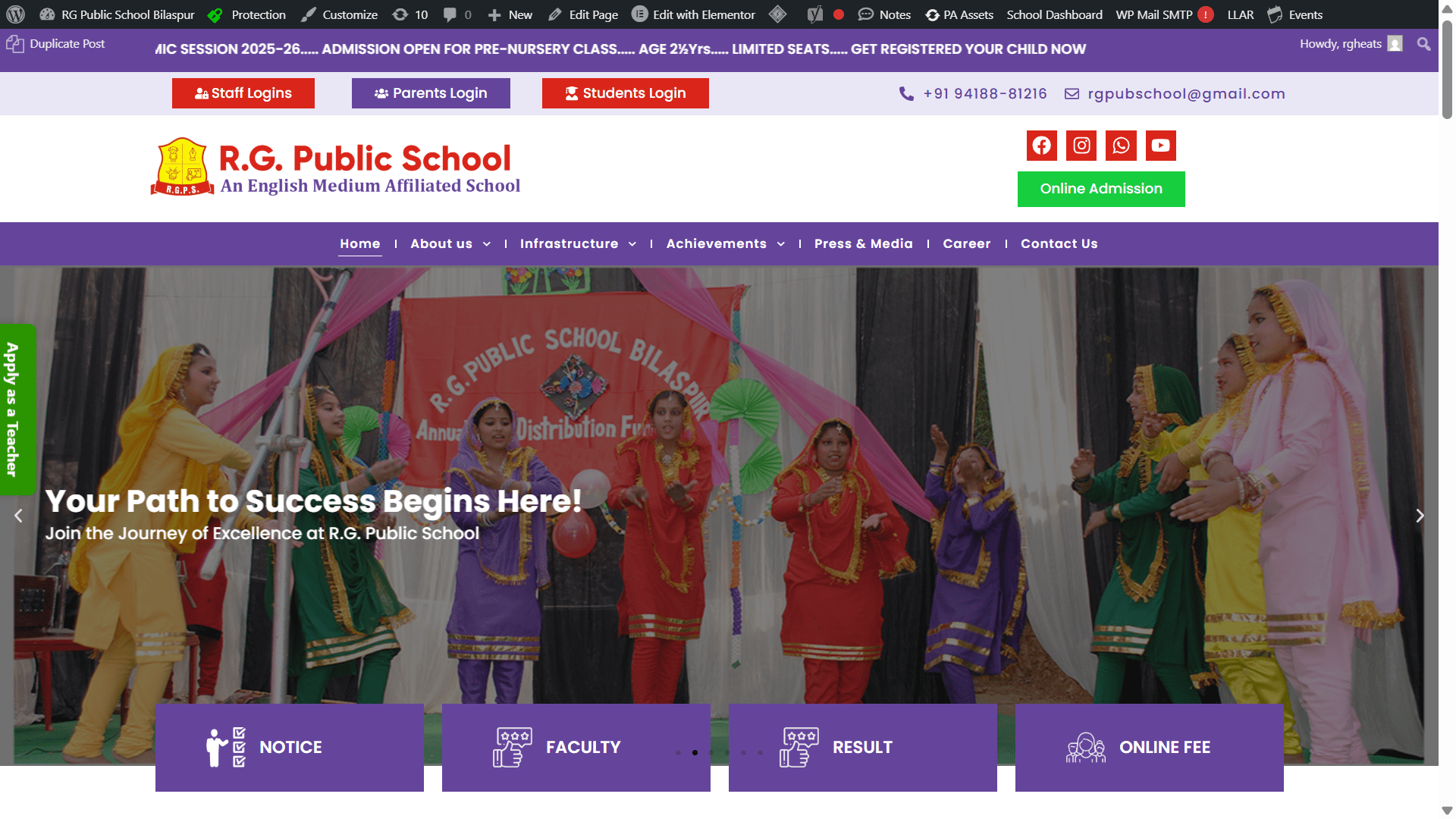1456x819 pixels.
Task: Open the Updates icon showing 10
Action: pos(410,14)
